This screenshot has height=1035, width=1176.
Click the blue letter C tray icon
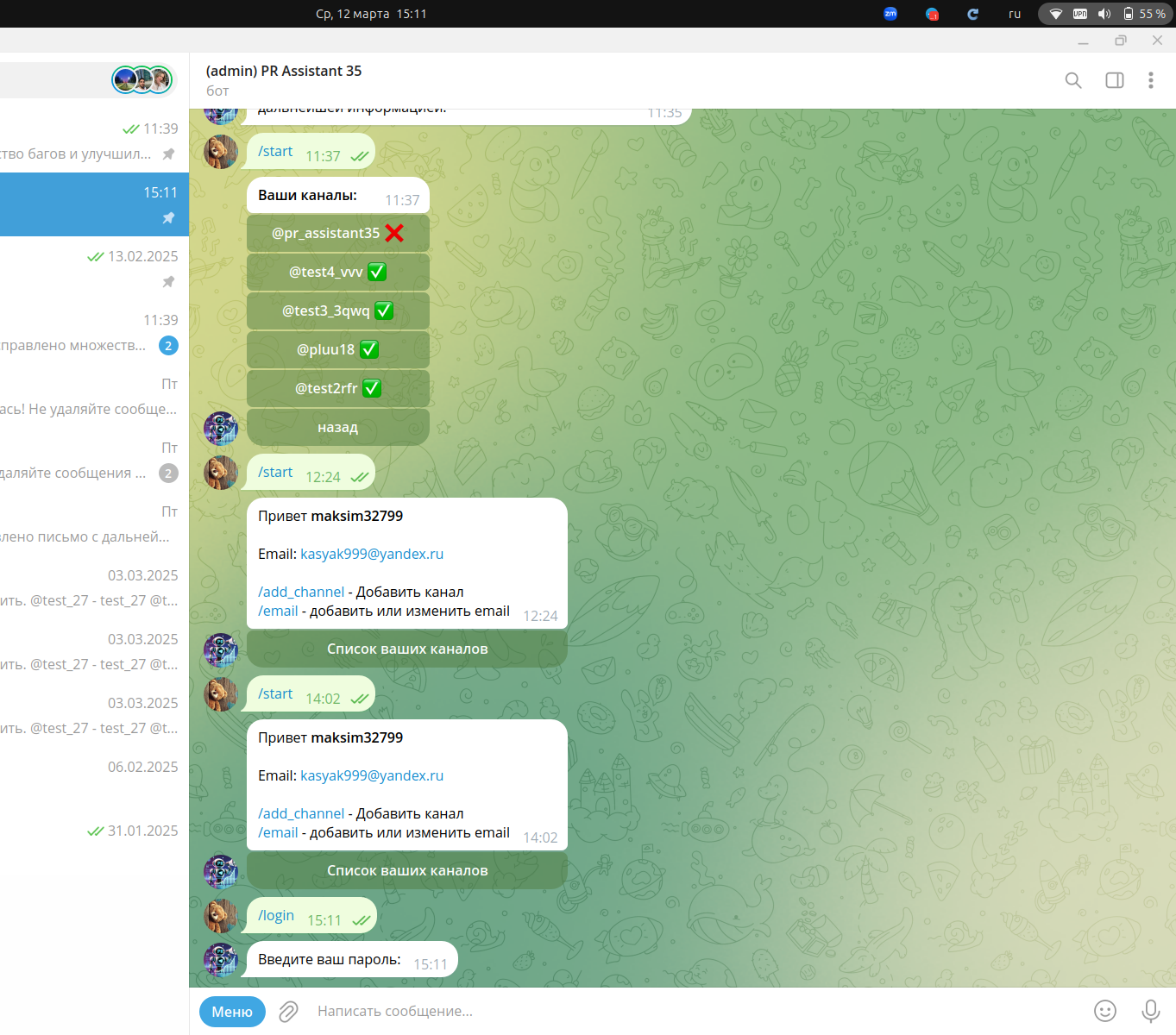(x=973, y=14)
